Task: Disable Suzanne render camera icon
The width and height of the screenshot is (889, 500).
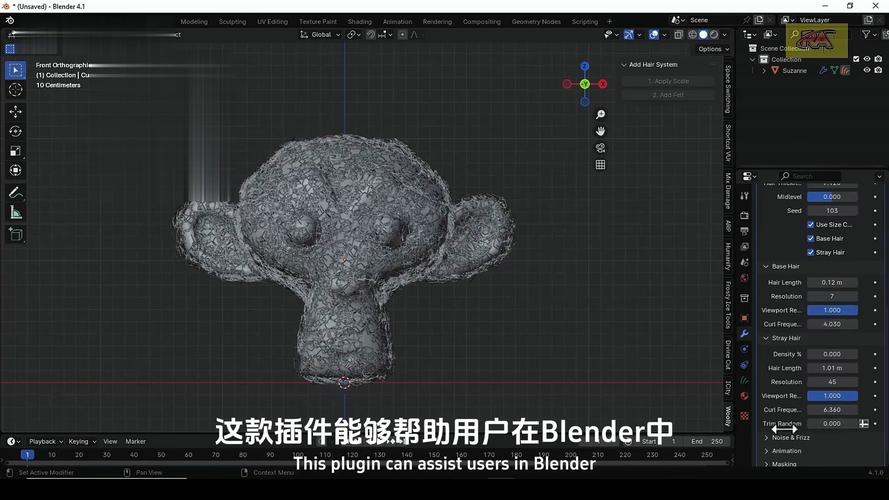Action: click(878, 70)
